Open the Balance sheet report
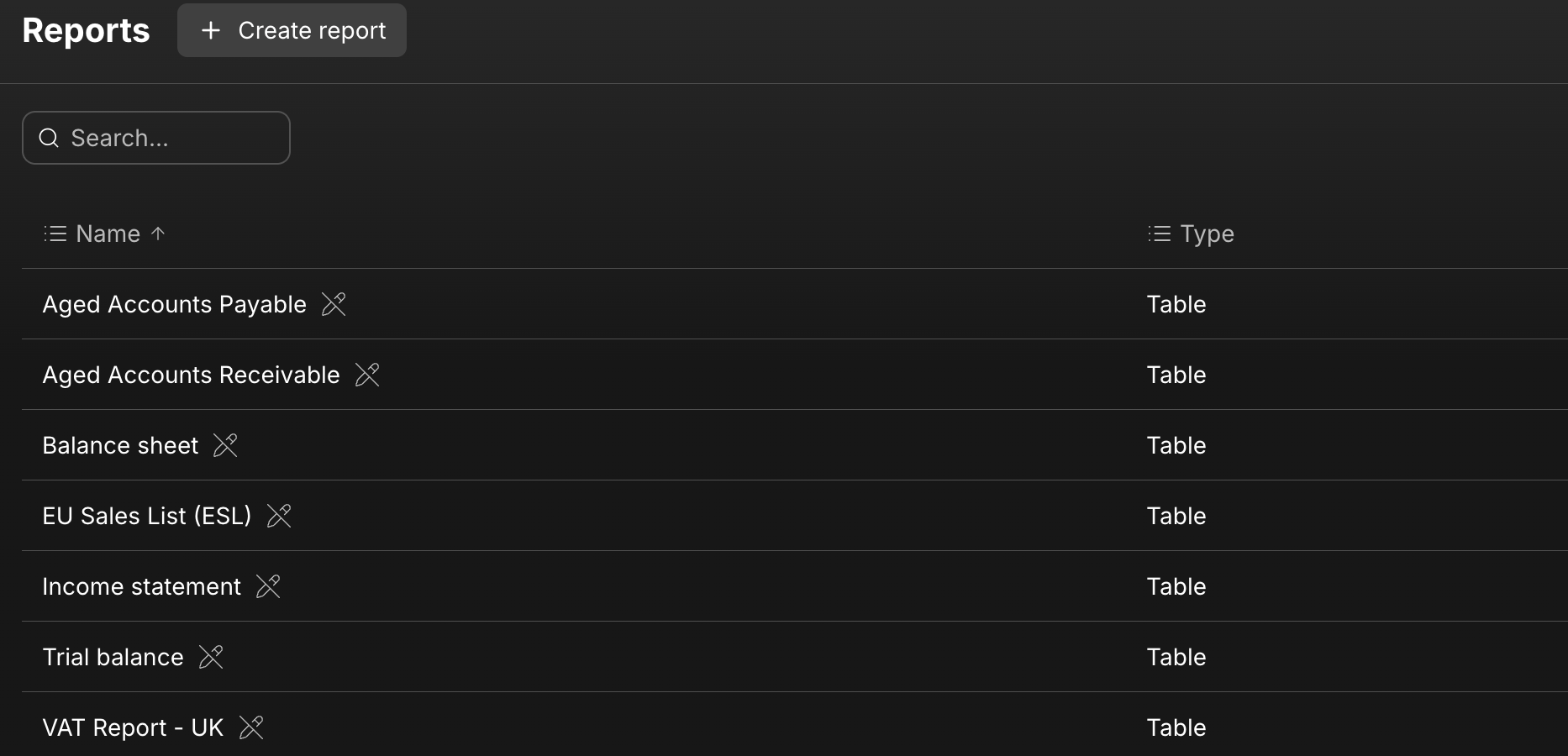Viewport: 1568px width, 756px height. coord(120,445)
